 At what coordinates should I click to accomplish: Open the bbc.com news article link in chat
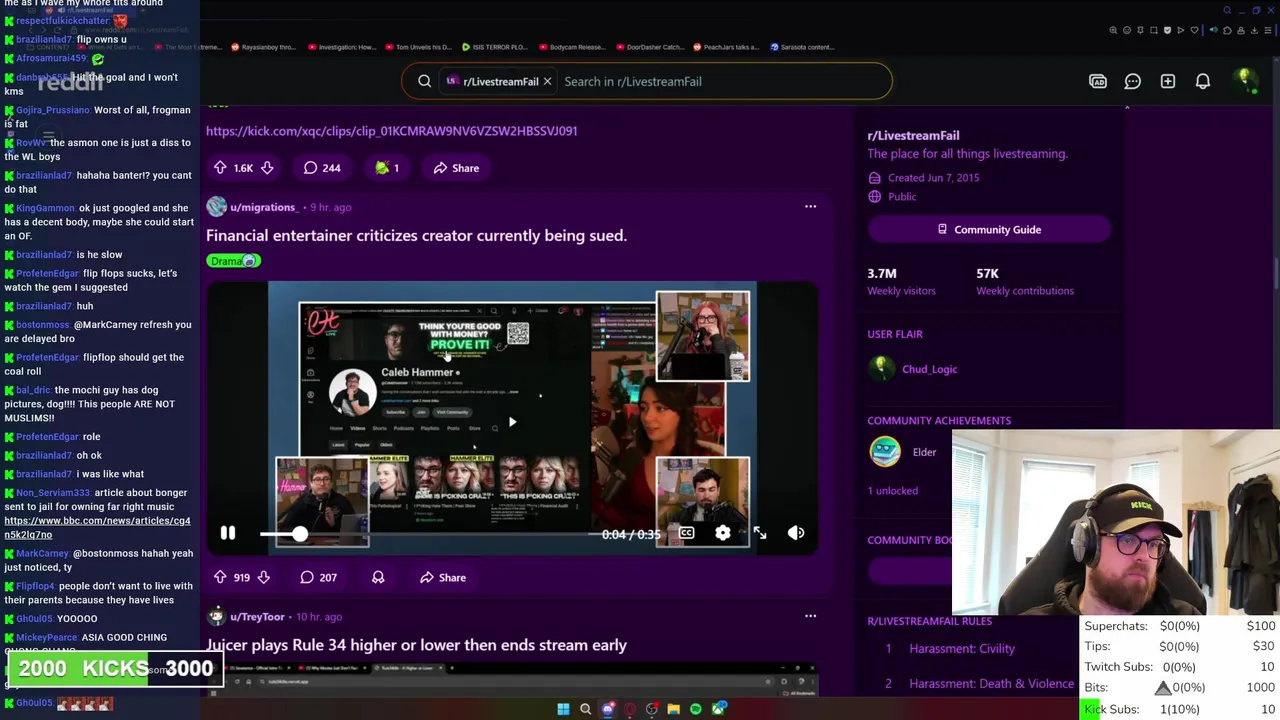click(x=97, y=528)
